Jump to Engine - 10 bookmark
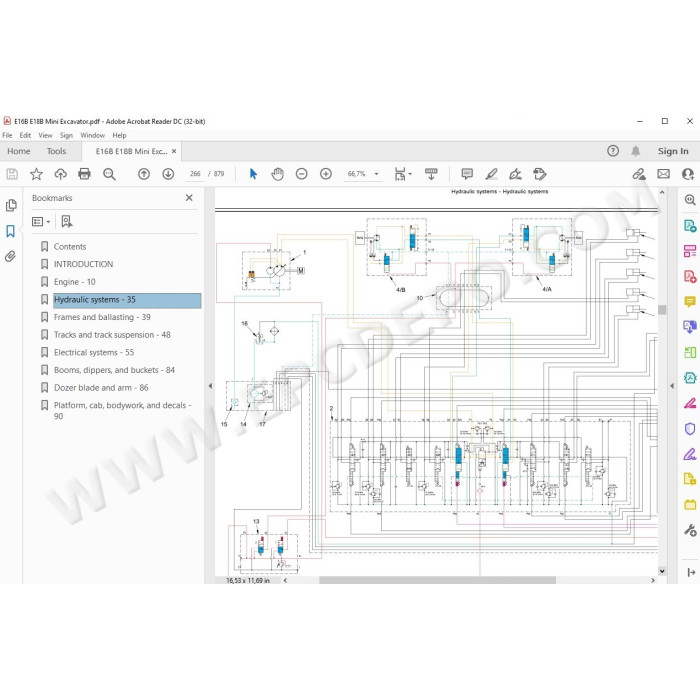700x700 pixels. pos(75,282)
